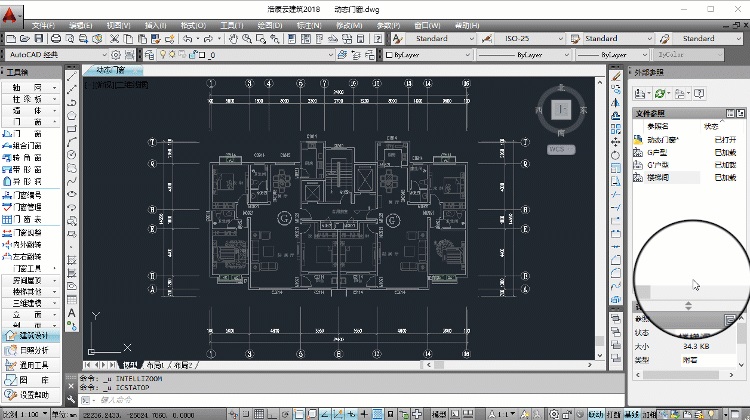Open the ISO-25 dimension style dropdown

pyautogui.click(x=520, y=39)
